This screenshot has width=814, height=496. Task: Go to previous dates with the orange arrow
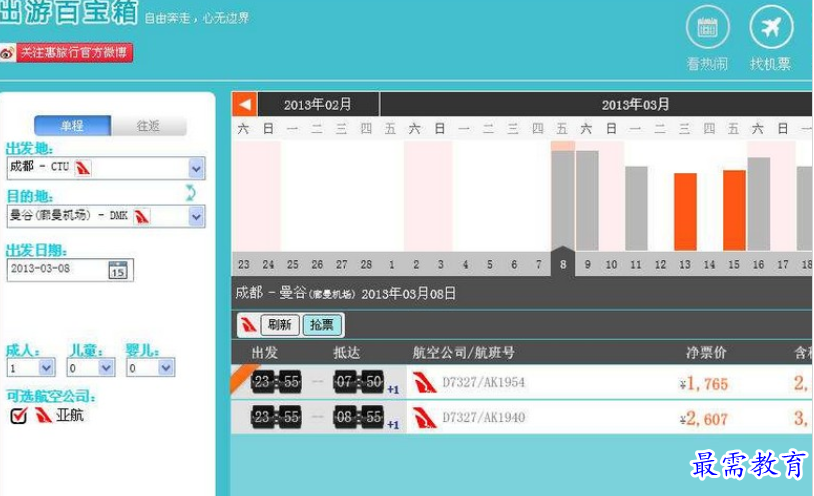245,104
